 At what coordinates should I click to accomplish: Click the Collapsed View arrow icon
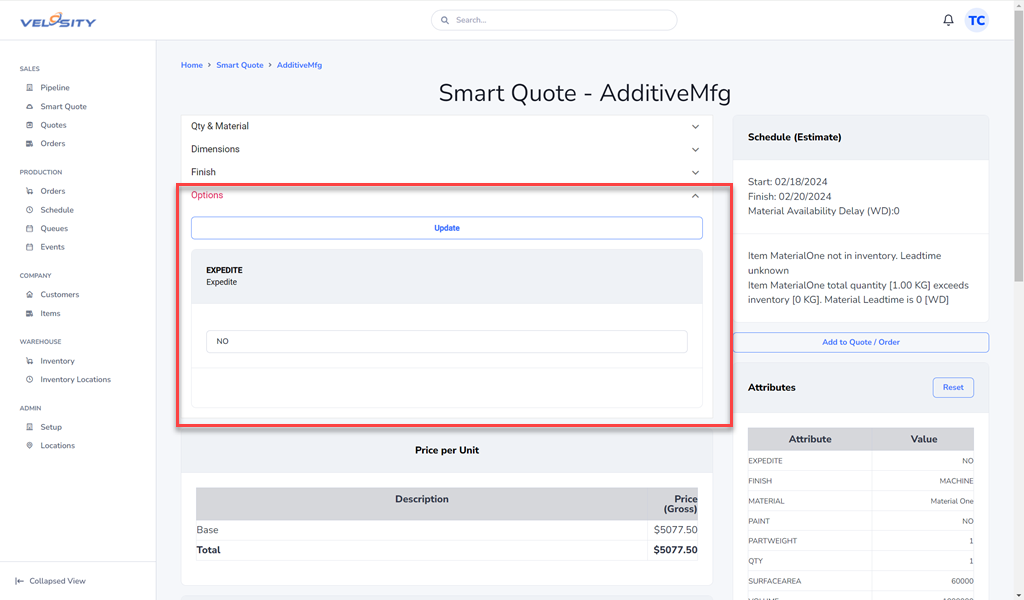point(20,581)
